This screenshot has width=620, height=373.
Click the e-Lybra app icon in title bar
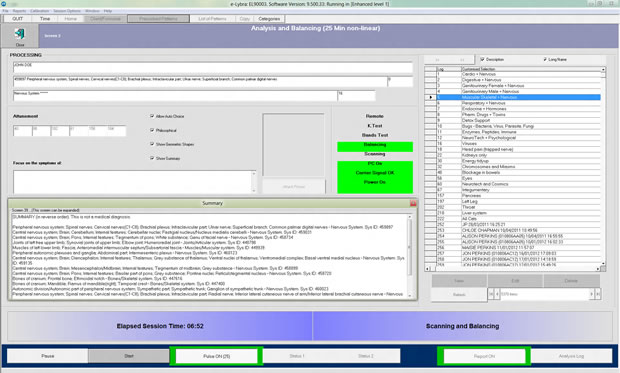tap(3, 4)
